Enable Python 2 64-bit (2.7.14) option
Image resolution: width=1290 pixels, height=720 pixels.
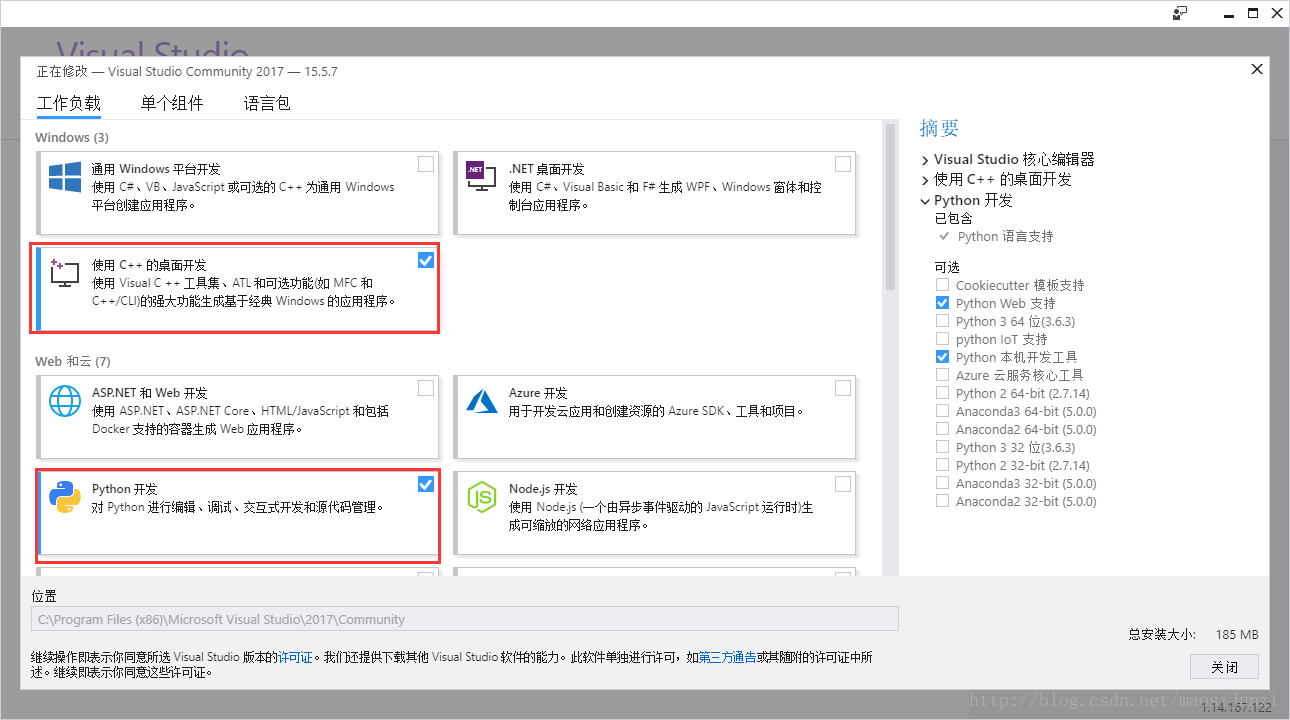pos(942,393)
